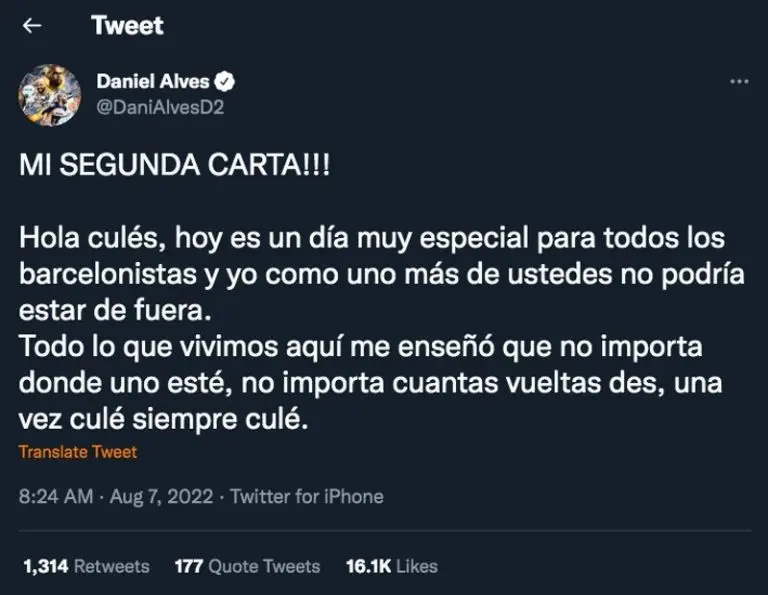The width and height of the screenshot is (768, 595).
Task: Click the Twitter for iPhone source link
Action: 307,496
